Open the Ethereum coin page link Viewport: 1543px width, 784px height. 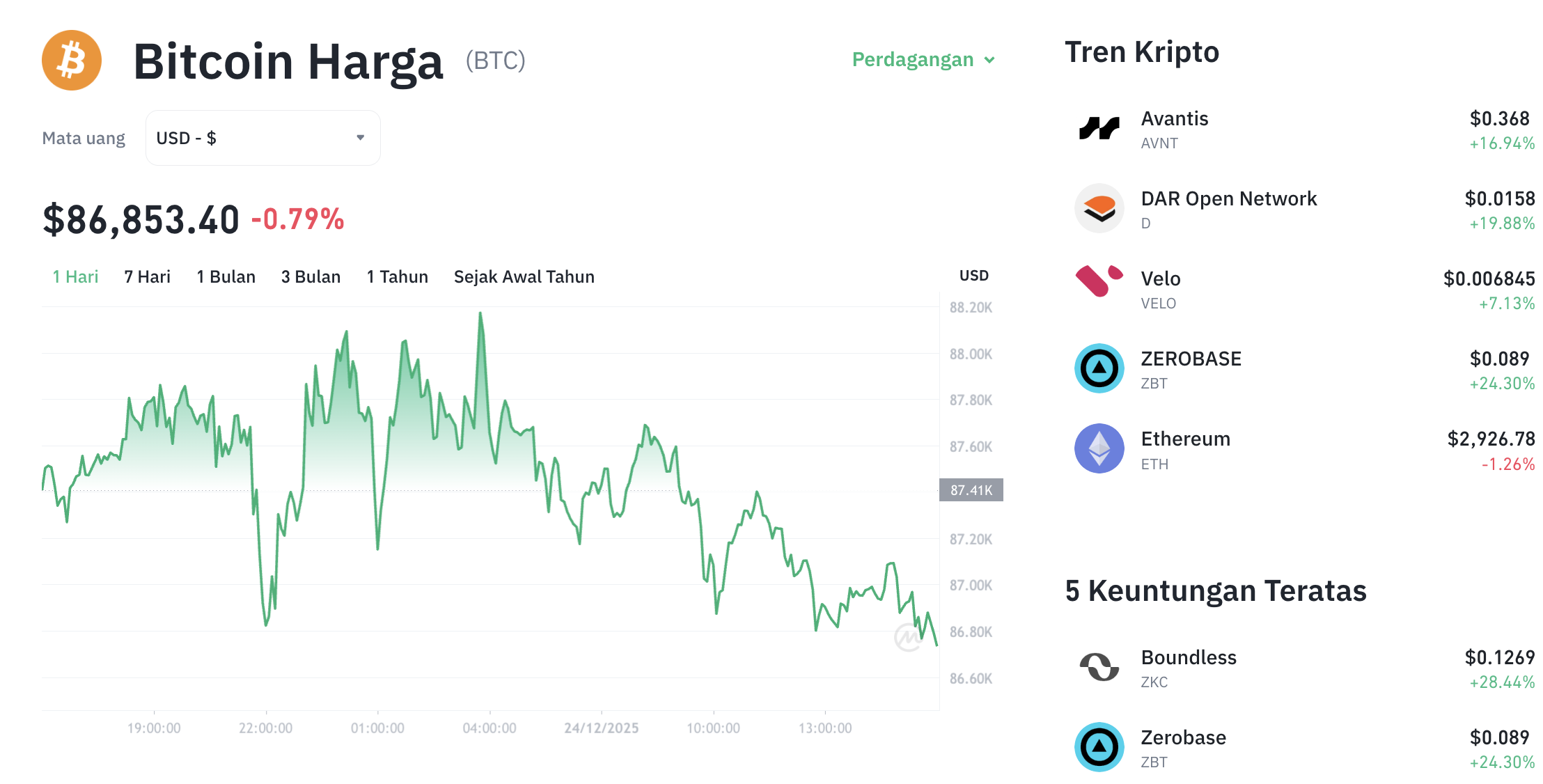pyautogui.click(x=1185, y=439)
